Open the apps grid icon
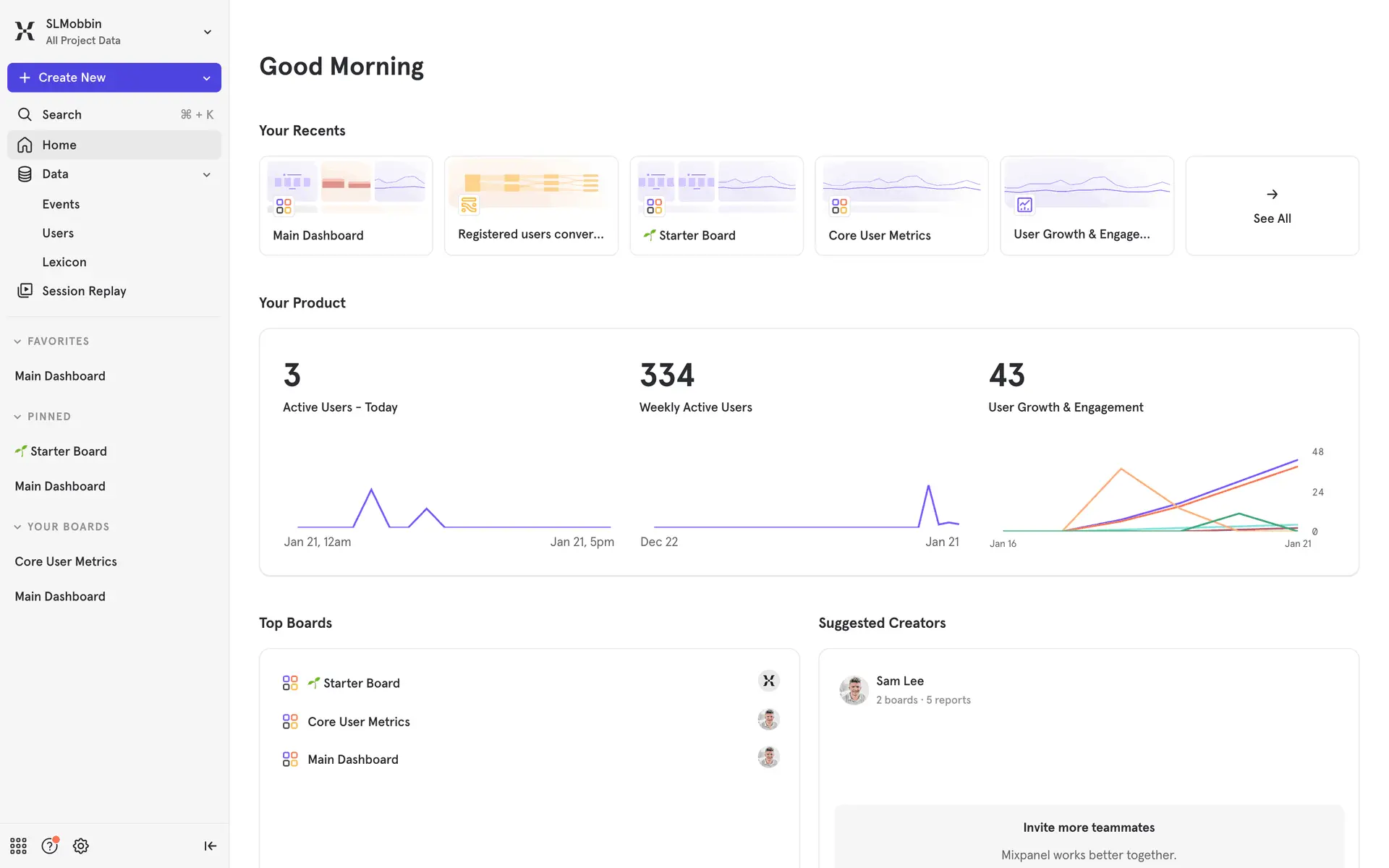This screenshot has width=1389, height=868. (x=18, y=846)
